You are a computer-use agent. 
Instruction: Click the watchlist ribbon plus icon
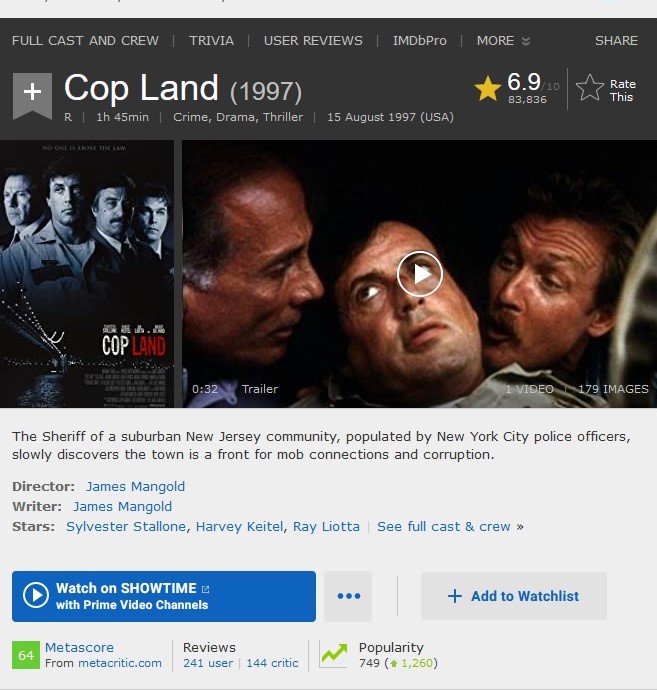33,95
